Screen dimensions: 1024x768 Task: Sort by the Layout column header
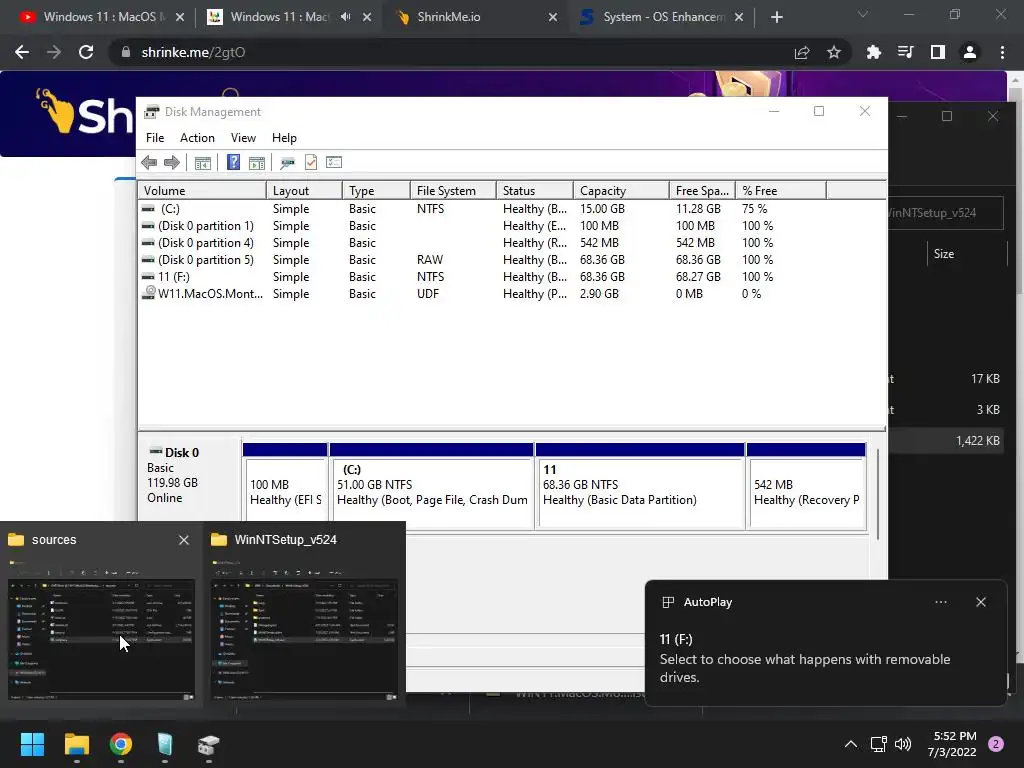304,191
